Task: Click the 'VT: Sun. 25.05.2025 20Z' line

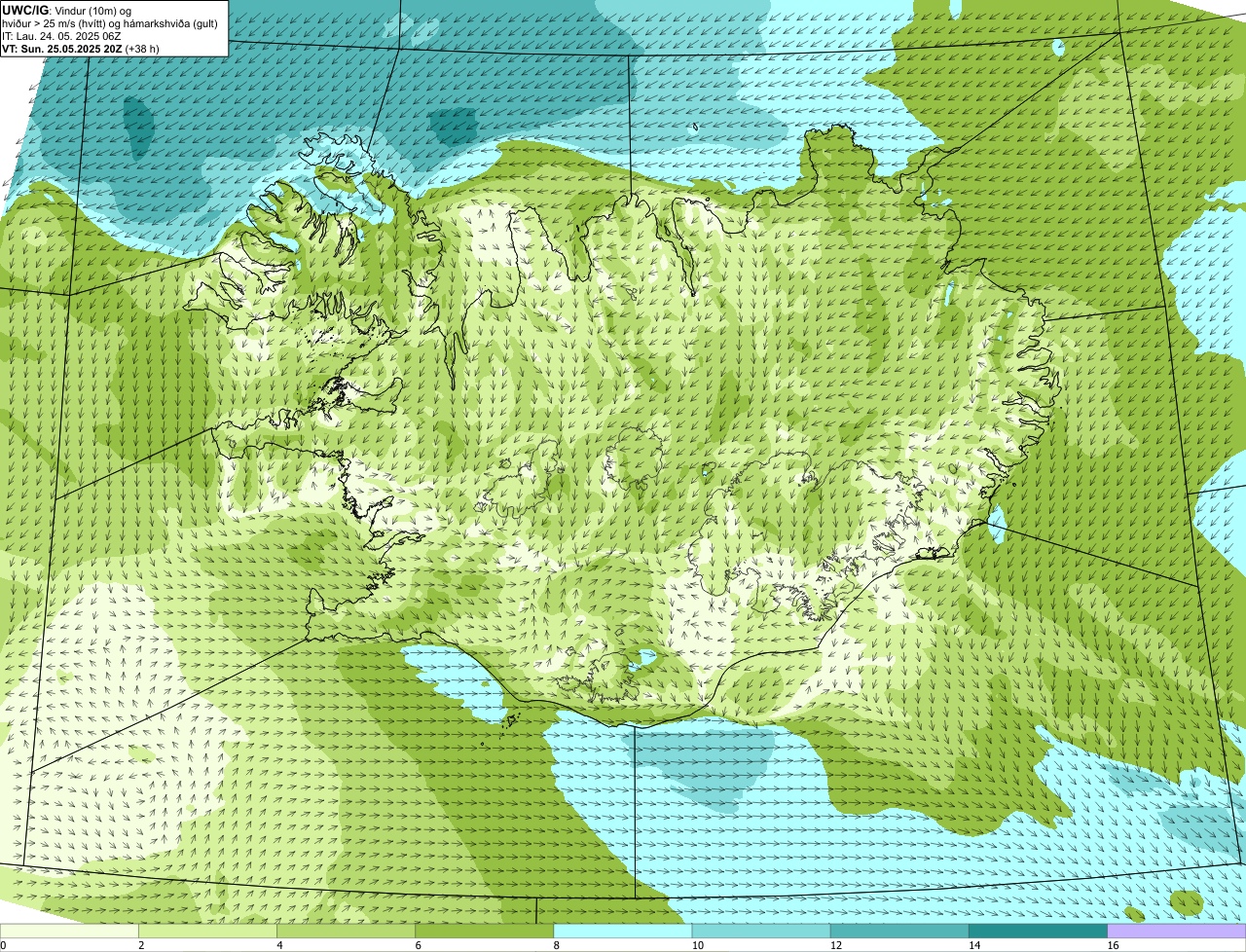Action: [62, 48]
